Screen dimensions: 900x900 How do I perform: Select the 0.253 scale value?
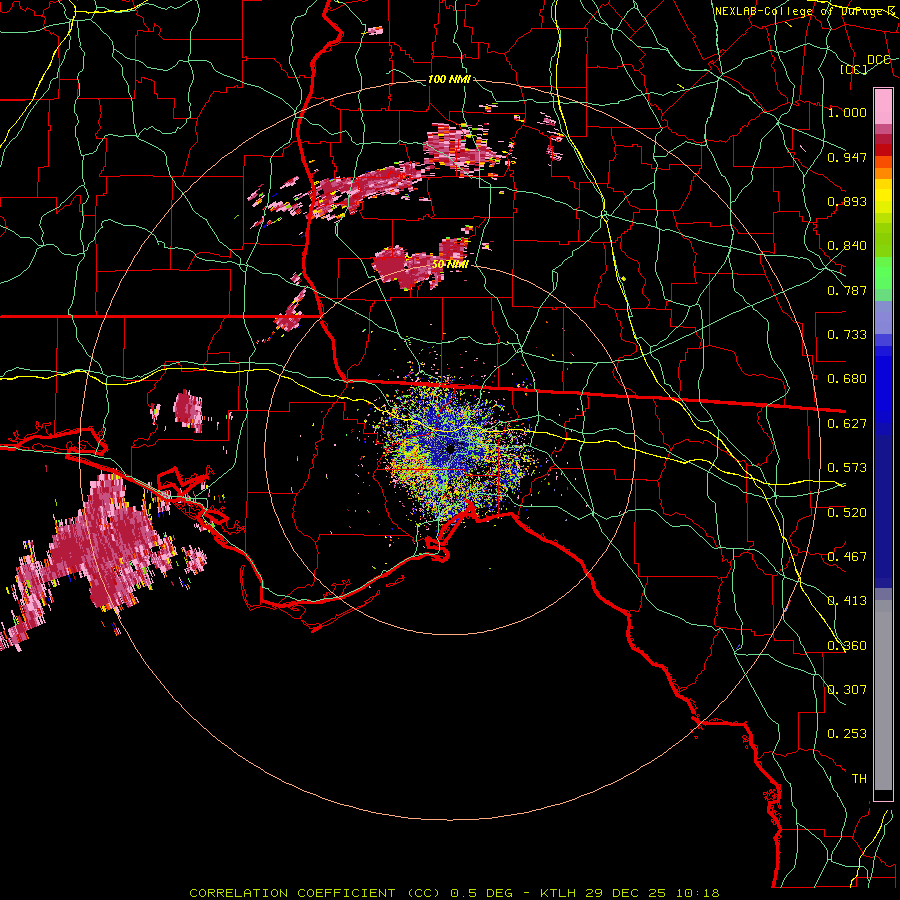pyautogui.click(x=847, y=734)
